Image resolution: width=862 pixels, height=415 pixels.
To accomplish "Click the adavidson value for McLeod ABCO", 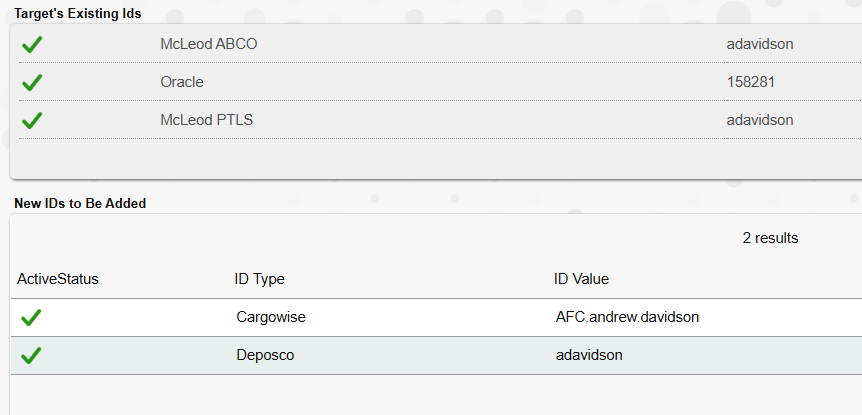I will 760,44.
